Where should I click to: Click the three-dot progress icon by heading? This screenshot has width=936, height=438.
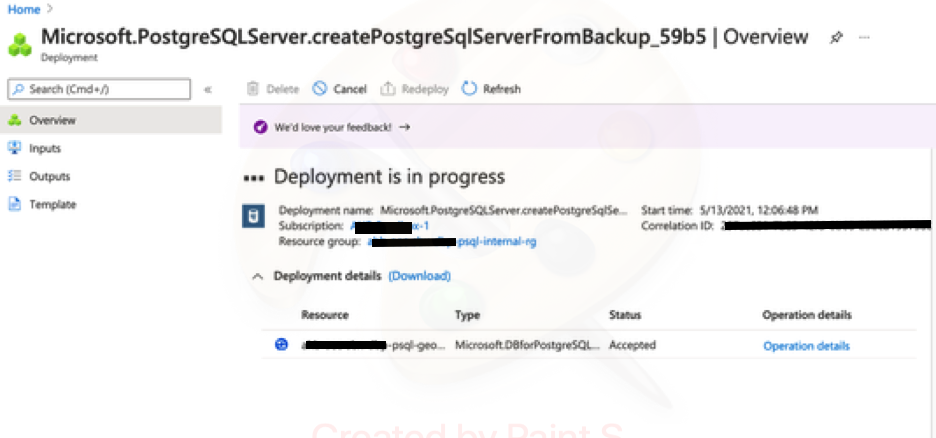pos(254,178)
